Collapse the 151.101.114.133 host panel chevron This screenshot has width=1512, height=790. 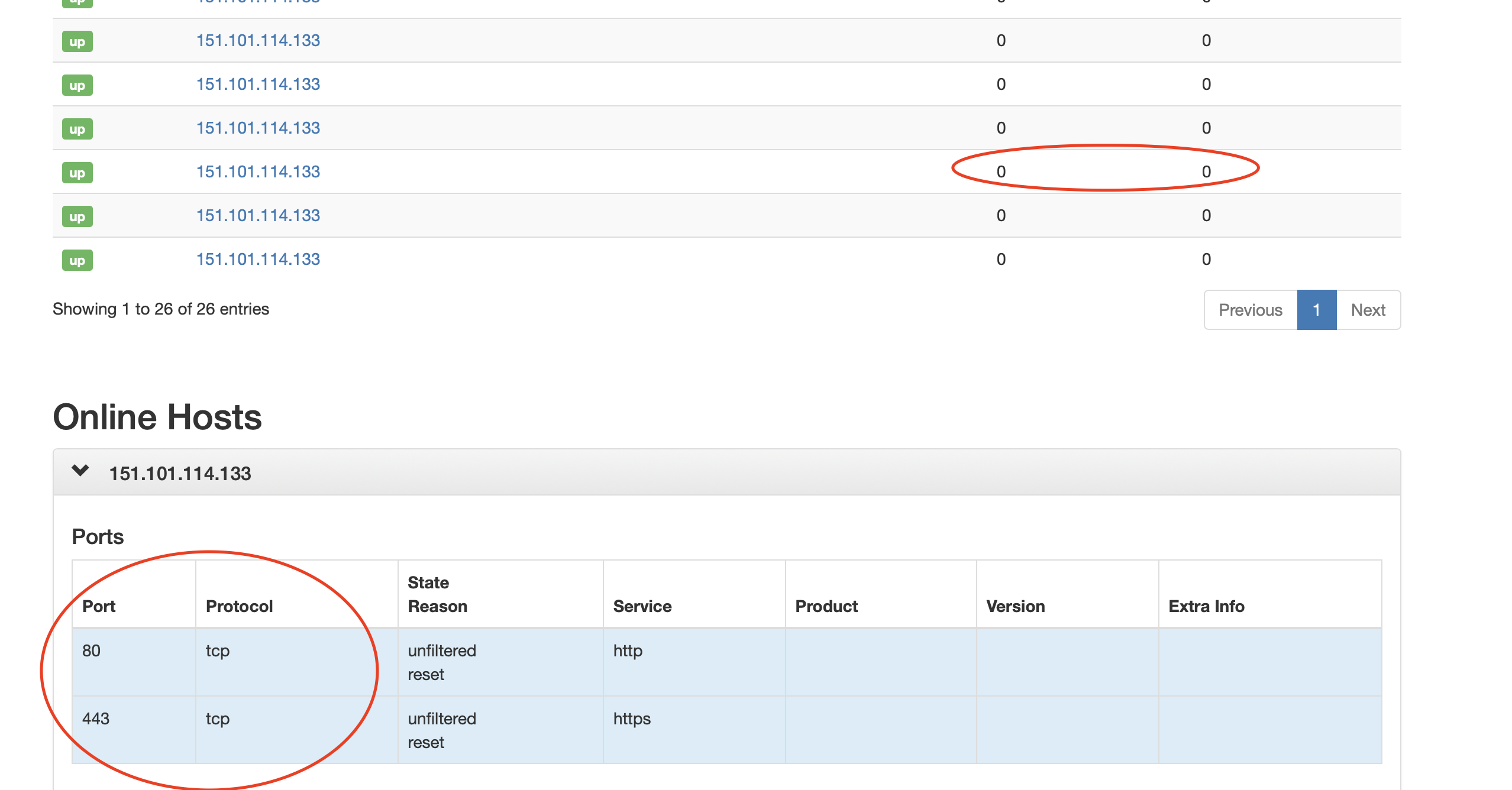(80, 471)
